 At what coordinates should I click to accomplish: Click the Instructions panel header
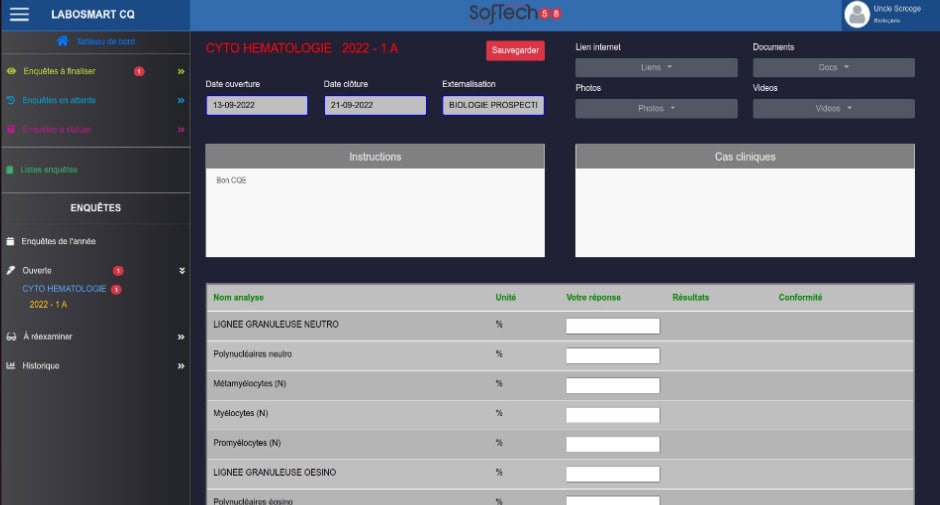click(375, 157)
